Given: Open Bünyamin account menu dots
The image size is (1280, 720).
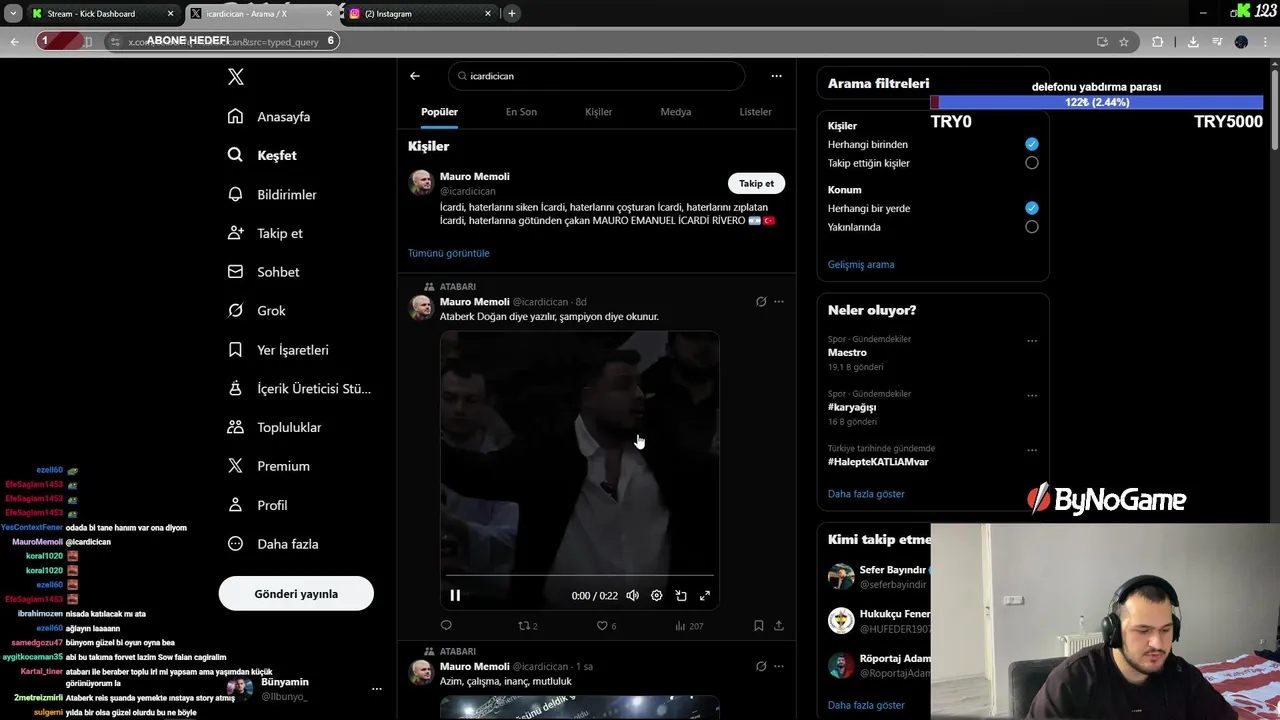Looking at the screenshot, I should pyautogui.click(x=377, y=689).
